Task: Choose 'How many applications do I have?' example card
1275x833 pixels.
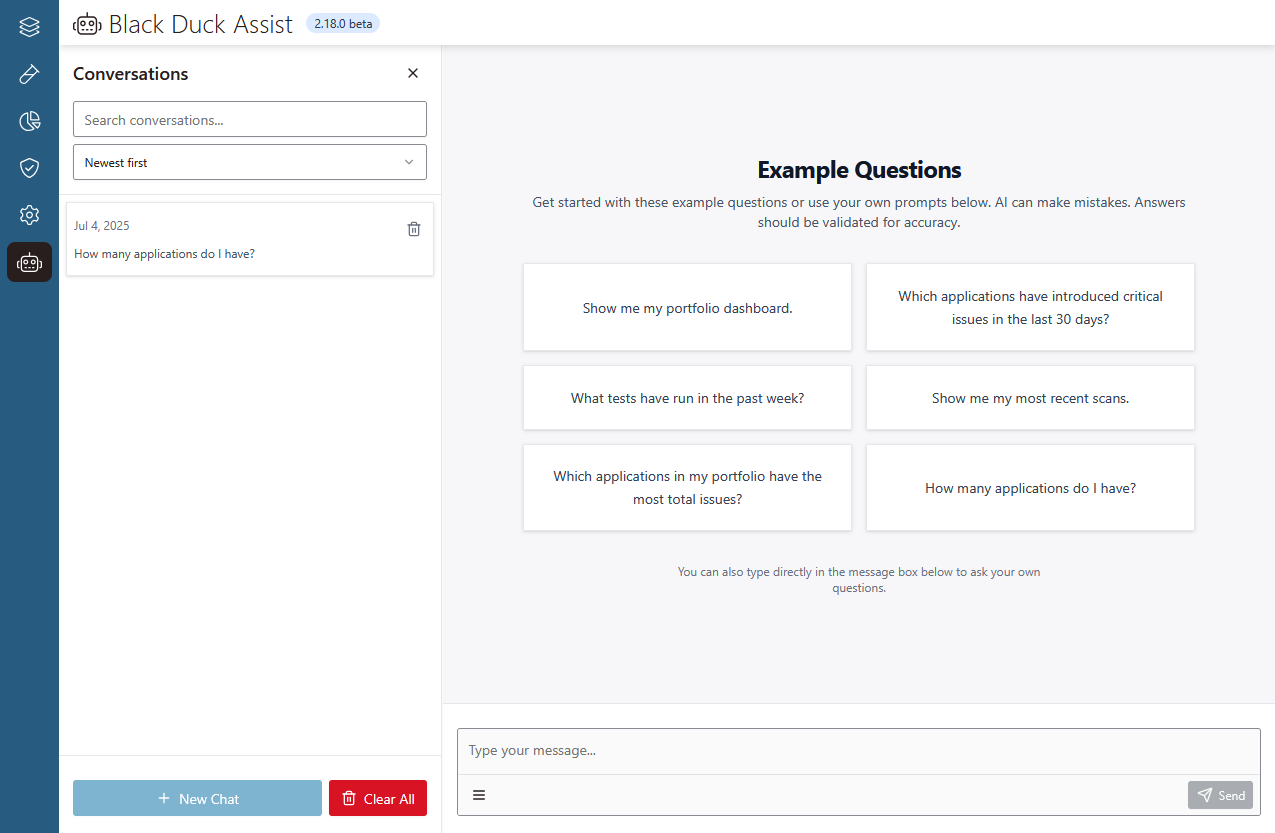Action: [1030, 487]
